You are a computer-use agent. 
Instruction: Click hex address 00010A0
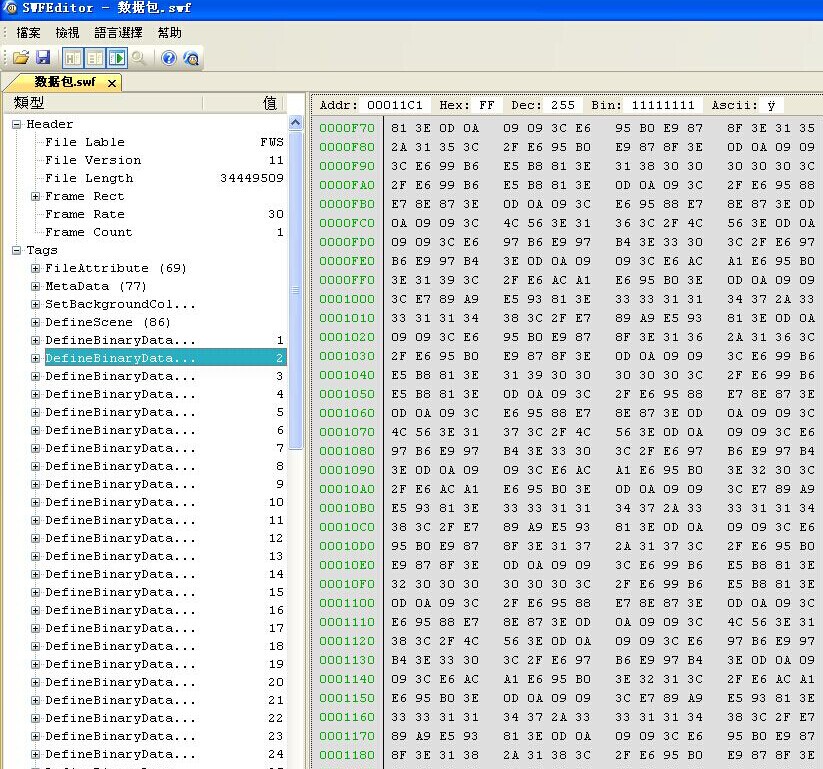347,489
